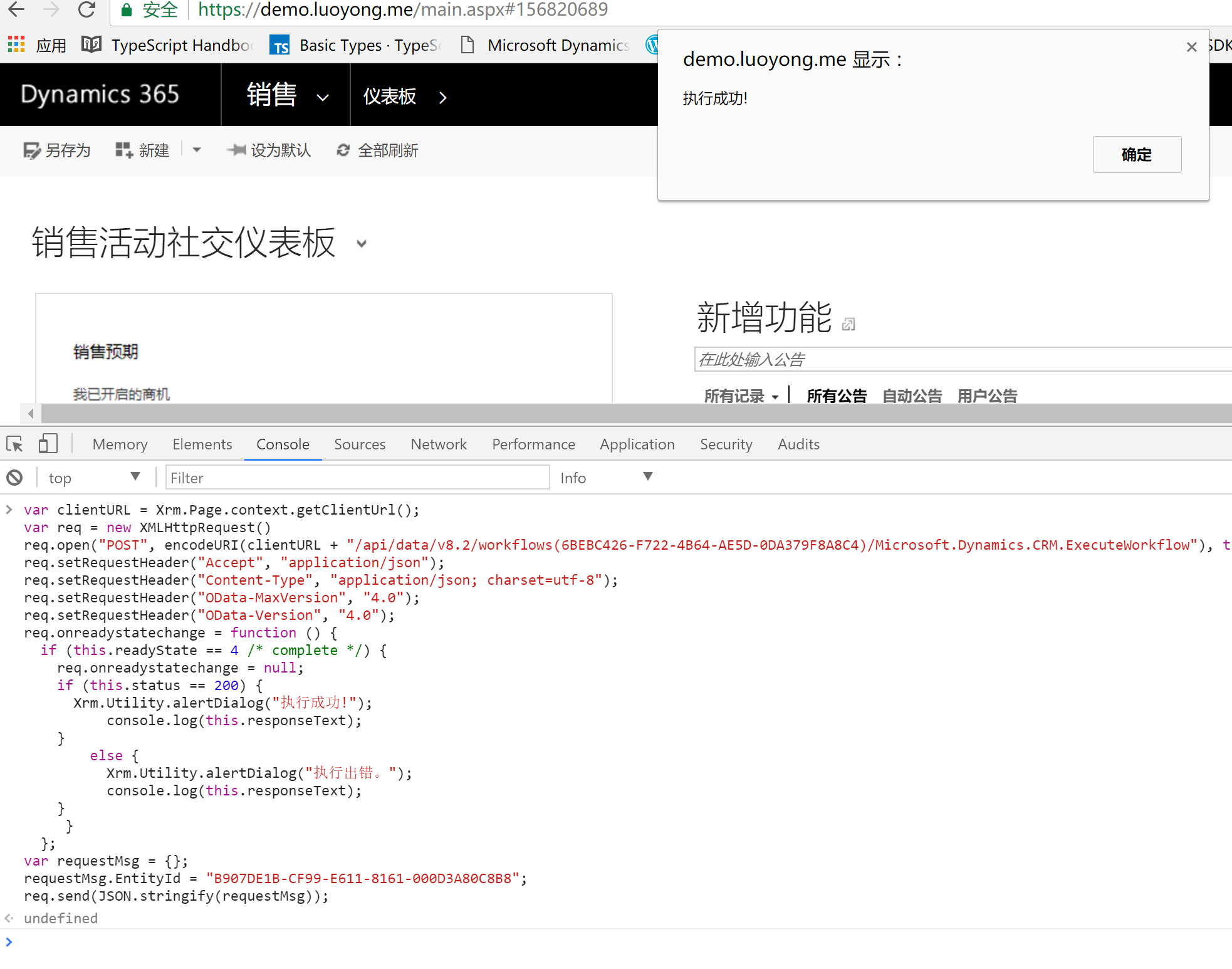Click 设为默认 set default command
The width and height of the screenshot is (1232, 969).
point(269,150)
